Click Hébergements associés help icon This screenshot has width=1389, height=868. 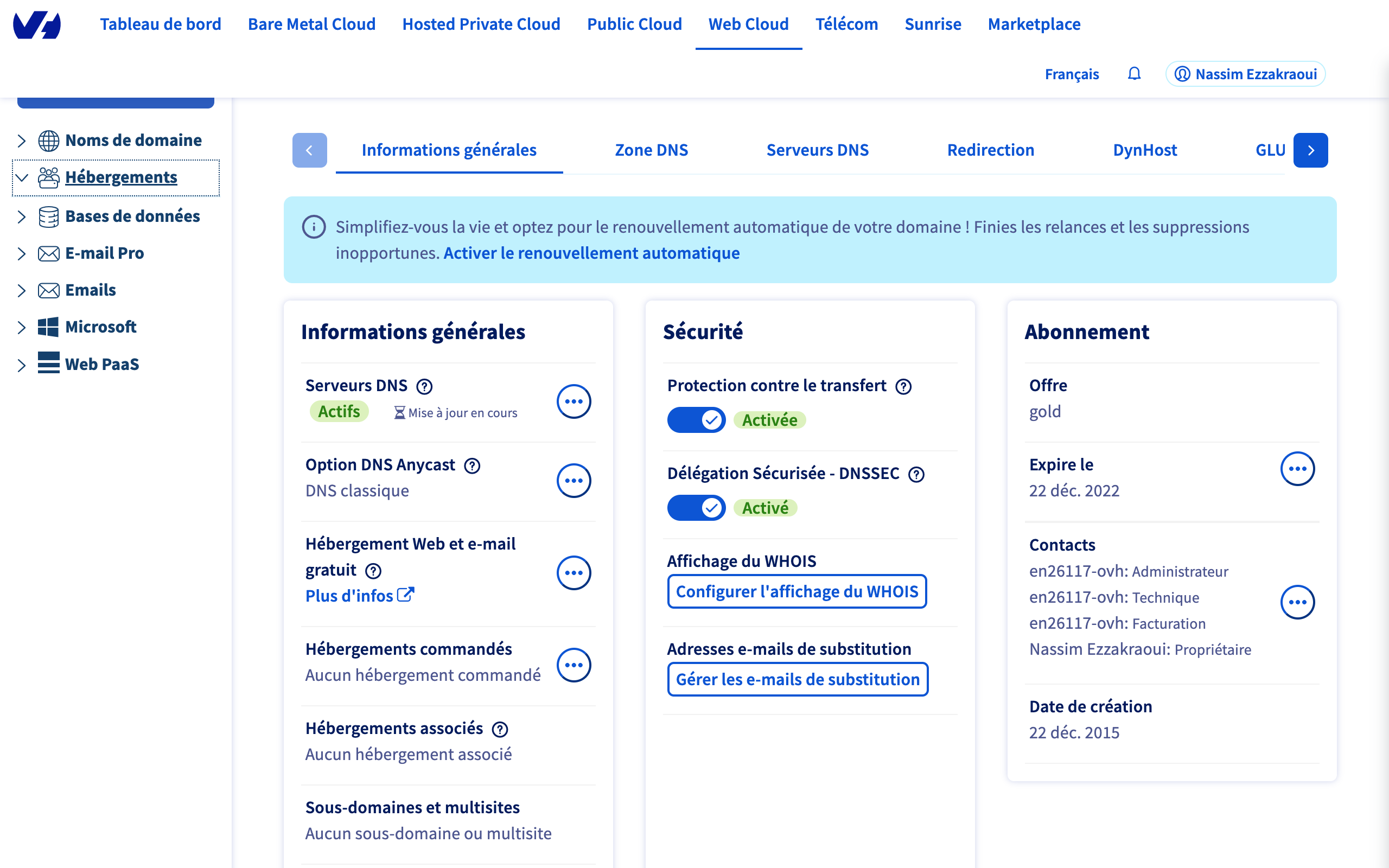point(500,729)
